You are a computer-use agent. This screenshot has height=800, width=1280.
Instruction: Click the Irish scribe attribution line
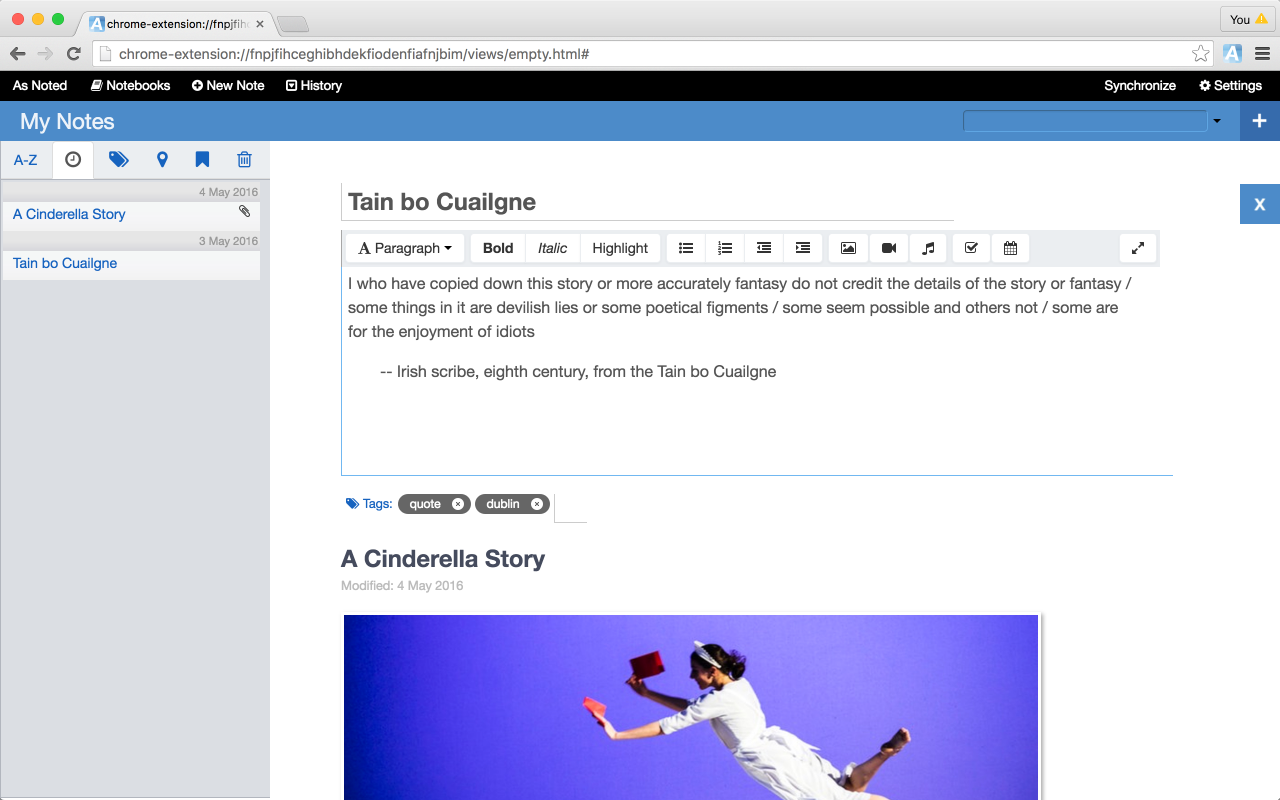[578, 372]
